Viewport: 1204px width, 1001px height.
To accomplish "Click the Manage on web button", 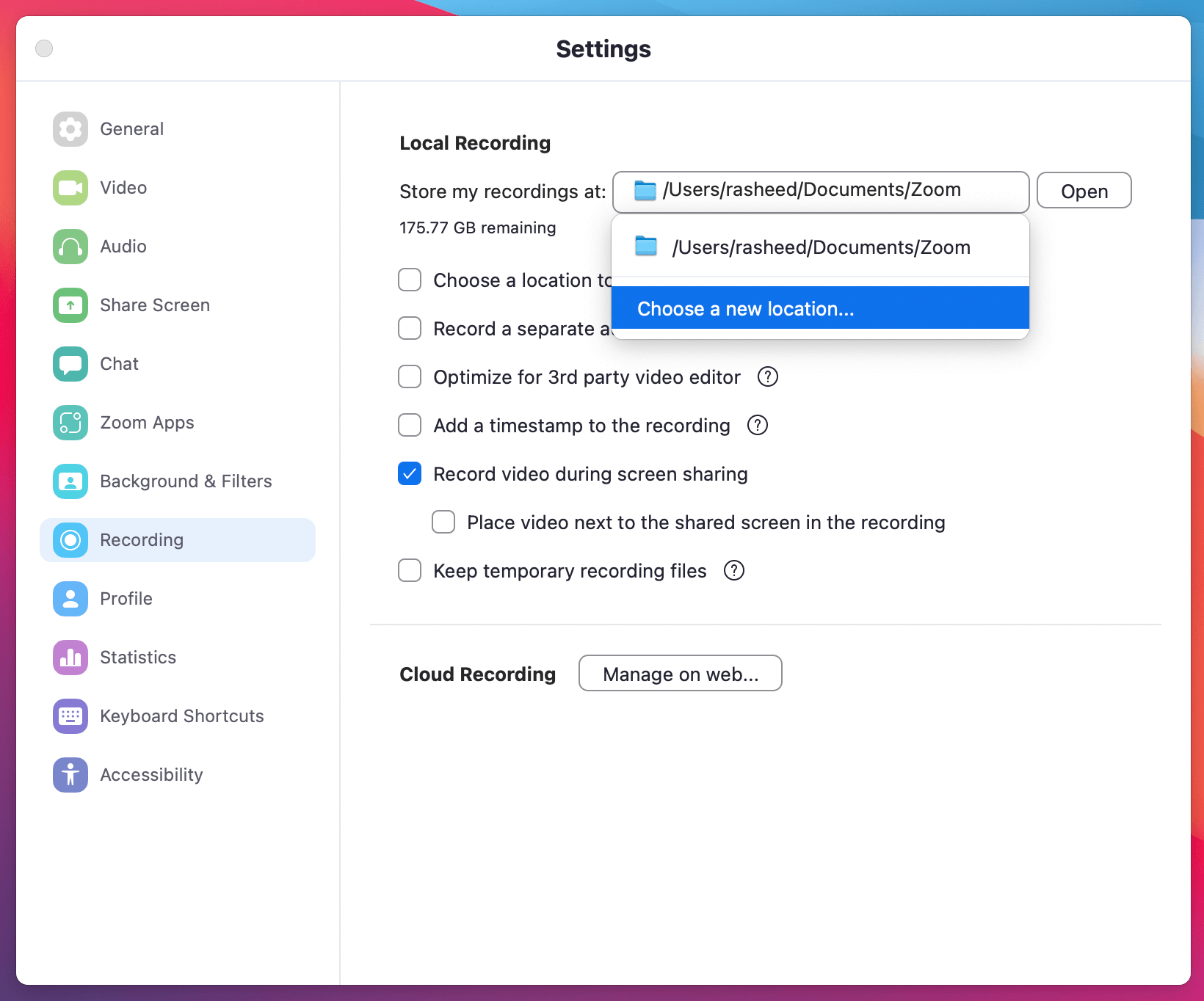I will [x=680, y=673].
